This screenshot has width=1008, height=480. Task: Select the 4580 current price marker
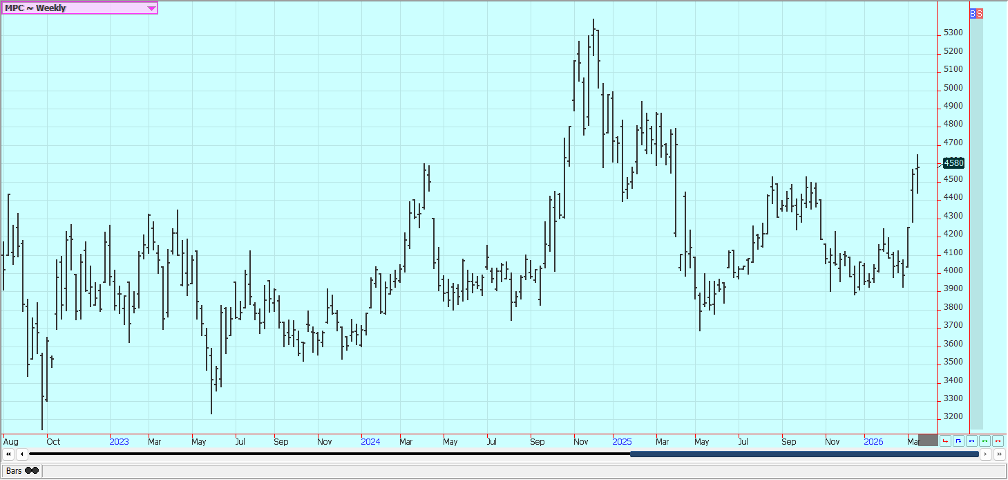click(953, 163)
